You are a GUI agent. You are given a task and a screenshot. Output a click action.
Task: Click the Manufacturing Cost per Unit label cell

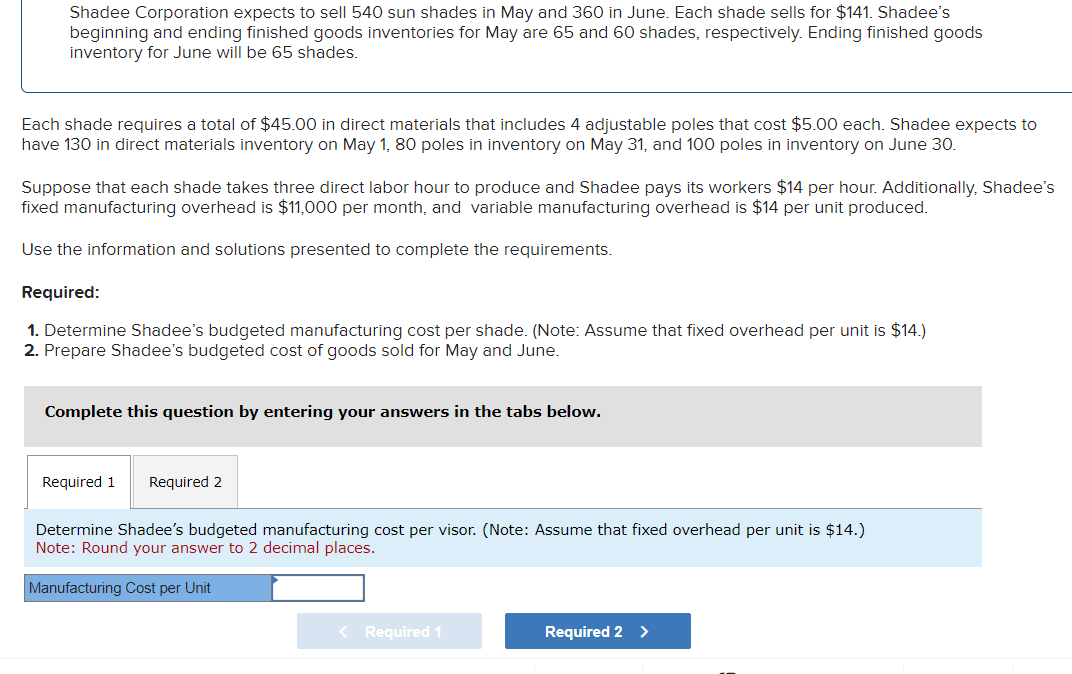coord(148,588)
